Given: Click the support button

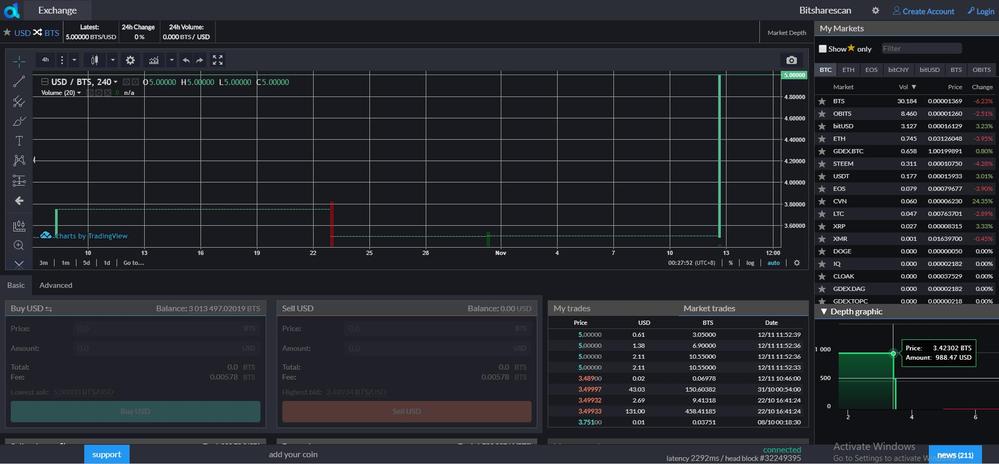Looking at the screenshot, I should 106,454.
